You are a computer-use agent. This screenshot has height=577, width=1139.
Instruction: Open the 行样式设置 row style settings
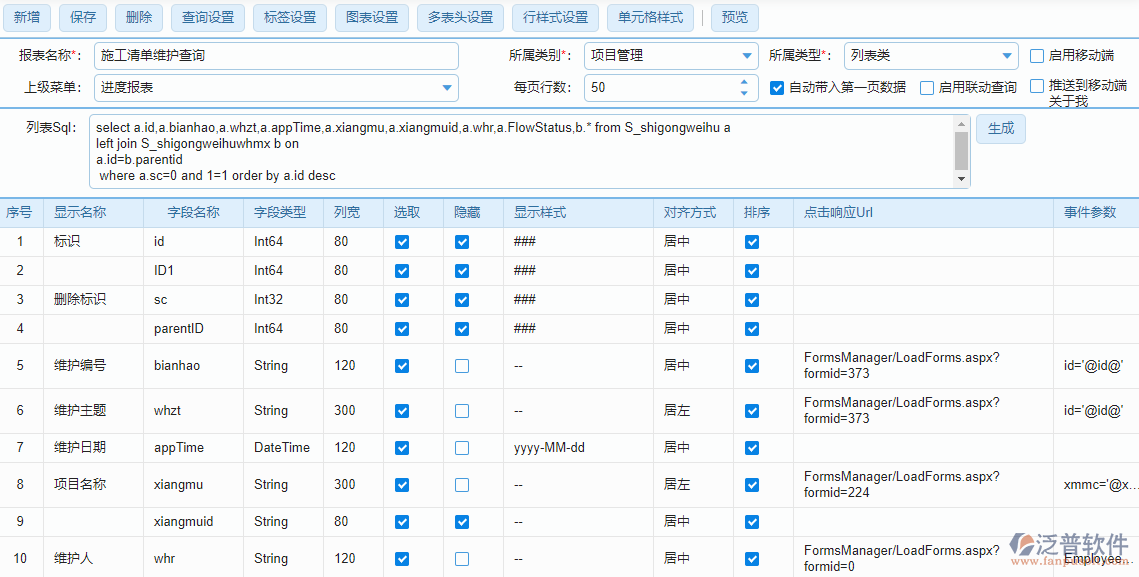coord(555,17)
